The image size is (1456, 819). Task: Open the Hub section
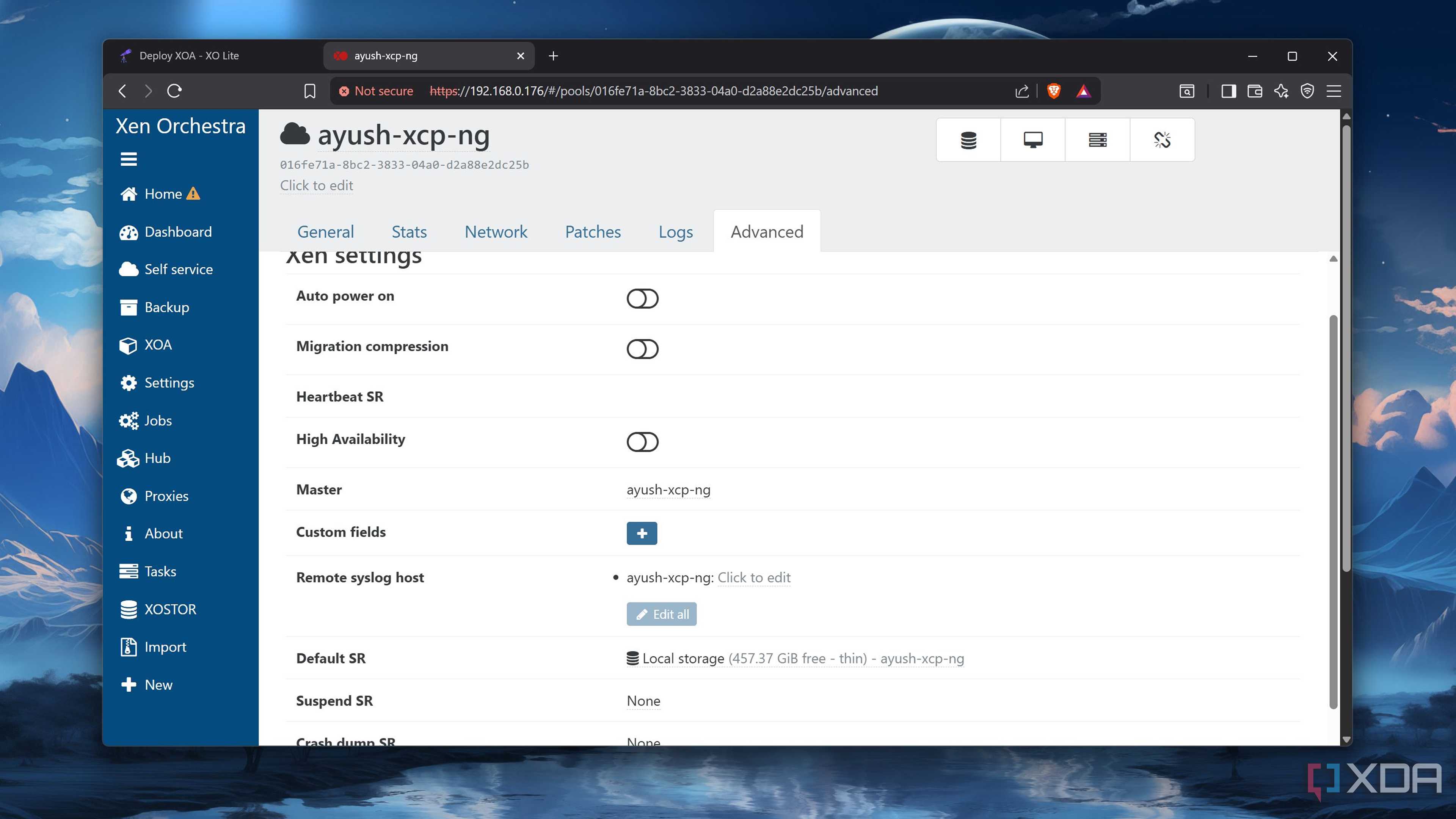click(x=144, y=458)
